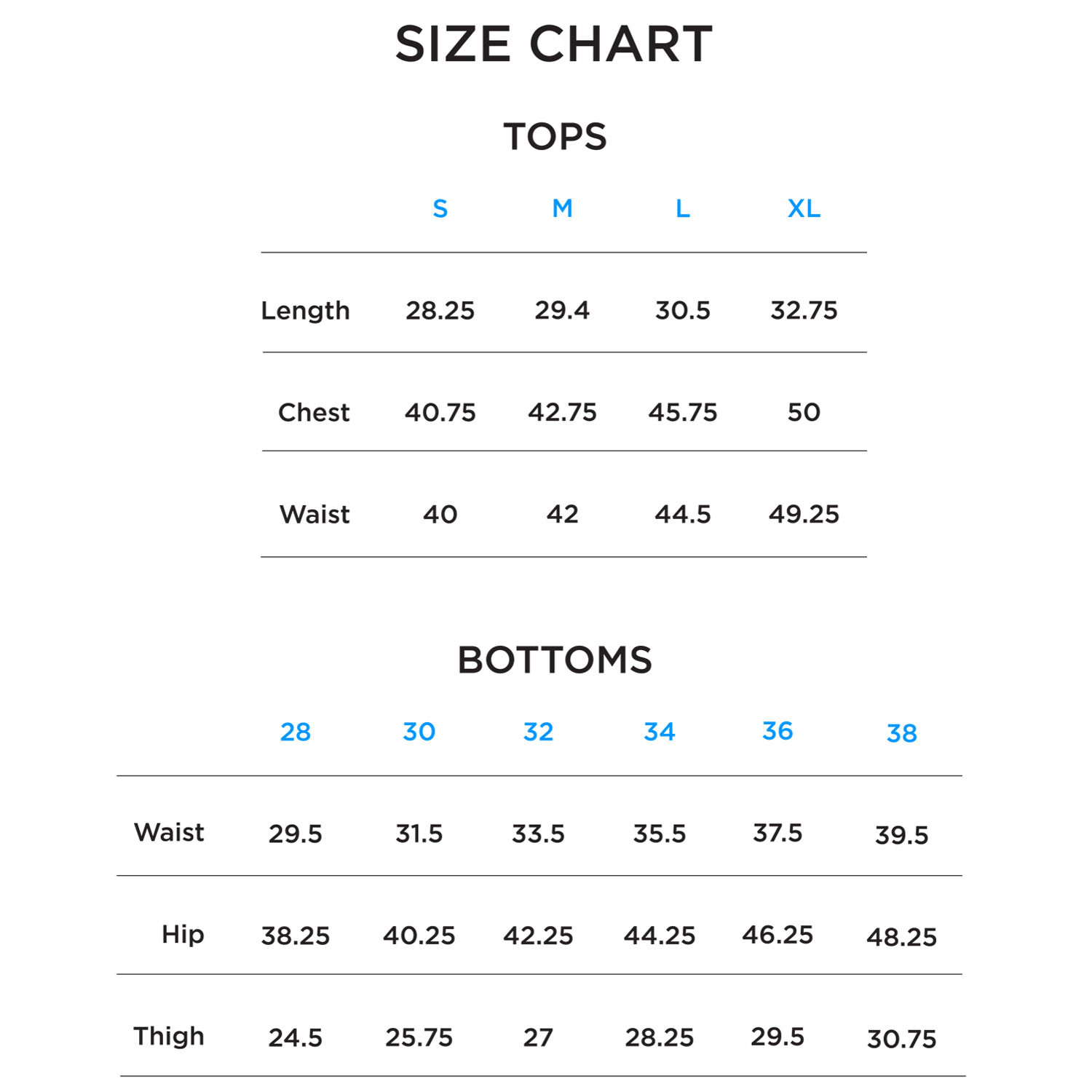1092x1092 pixels.
Task: Select the Thigh row label
Action: point(169,1036)
